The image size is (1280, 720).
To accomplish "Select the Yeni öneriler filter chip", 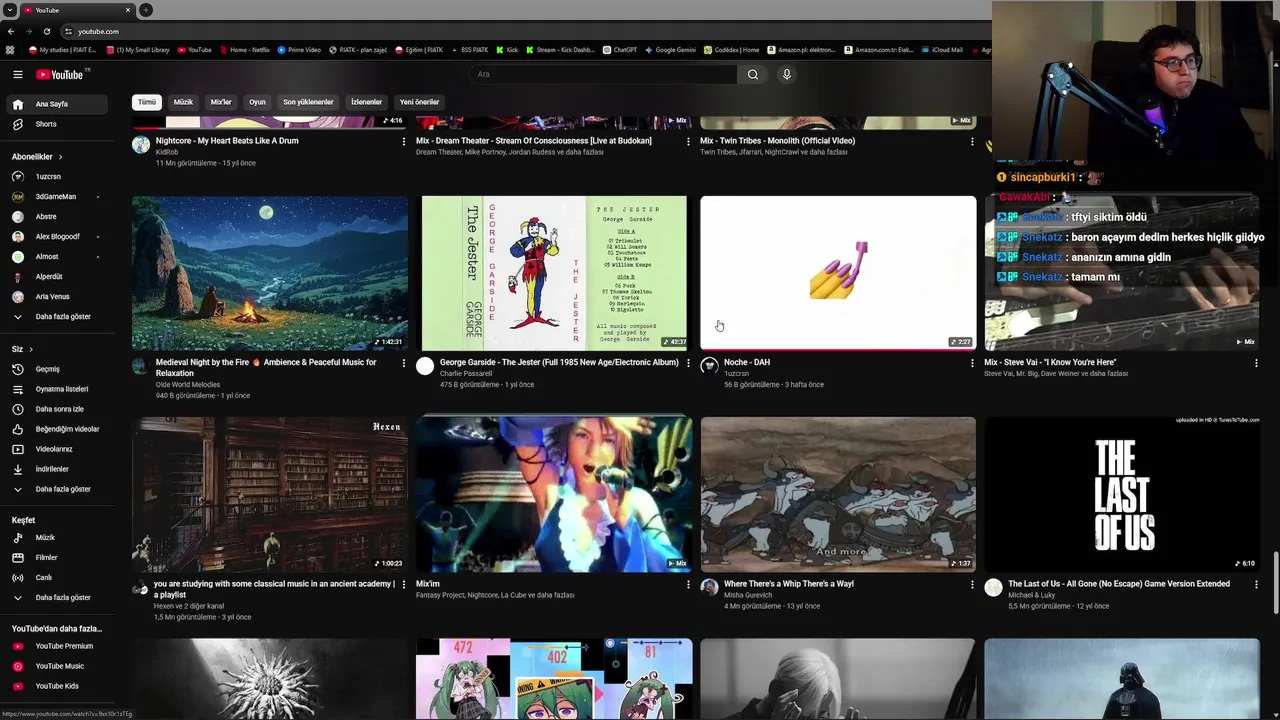I will coord(419,102).
